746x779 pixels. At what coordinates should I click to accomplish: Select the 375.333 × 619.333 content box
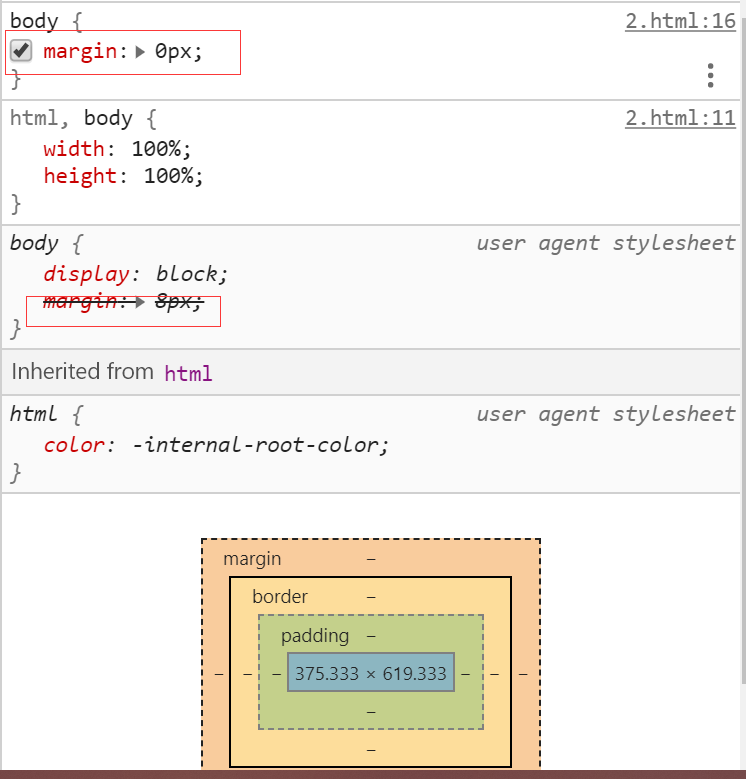371,673
